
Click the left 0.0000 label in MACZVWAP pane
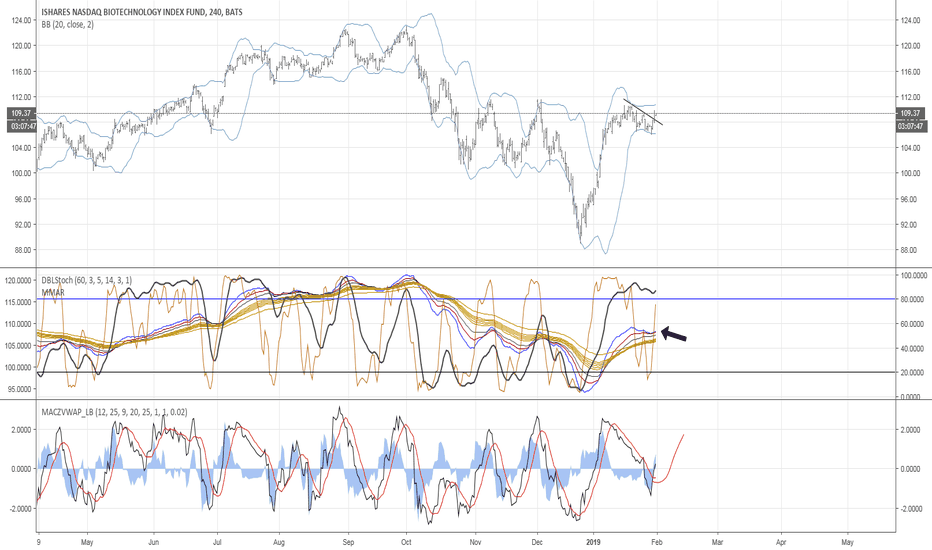pos(22,469)
